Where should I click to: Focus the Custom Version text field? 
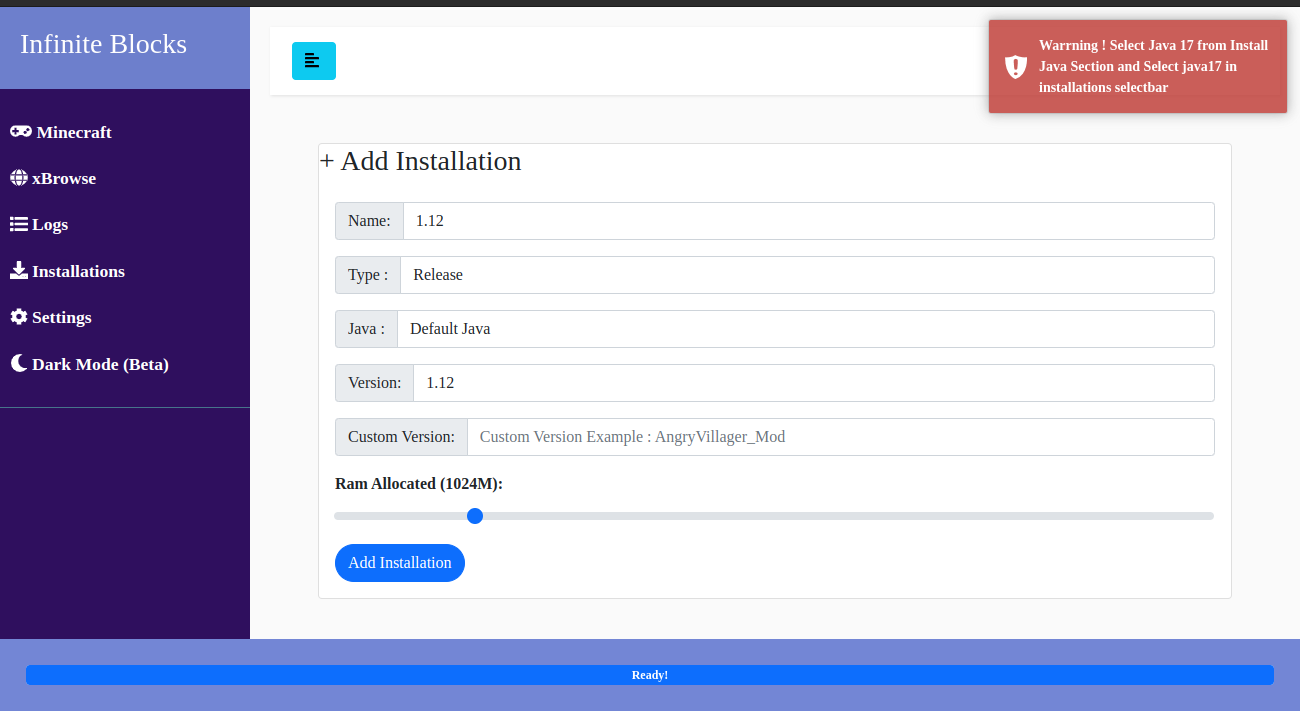point(841,437)
